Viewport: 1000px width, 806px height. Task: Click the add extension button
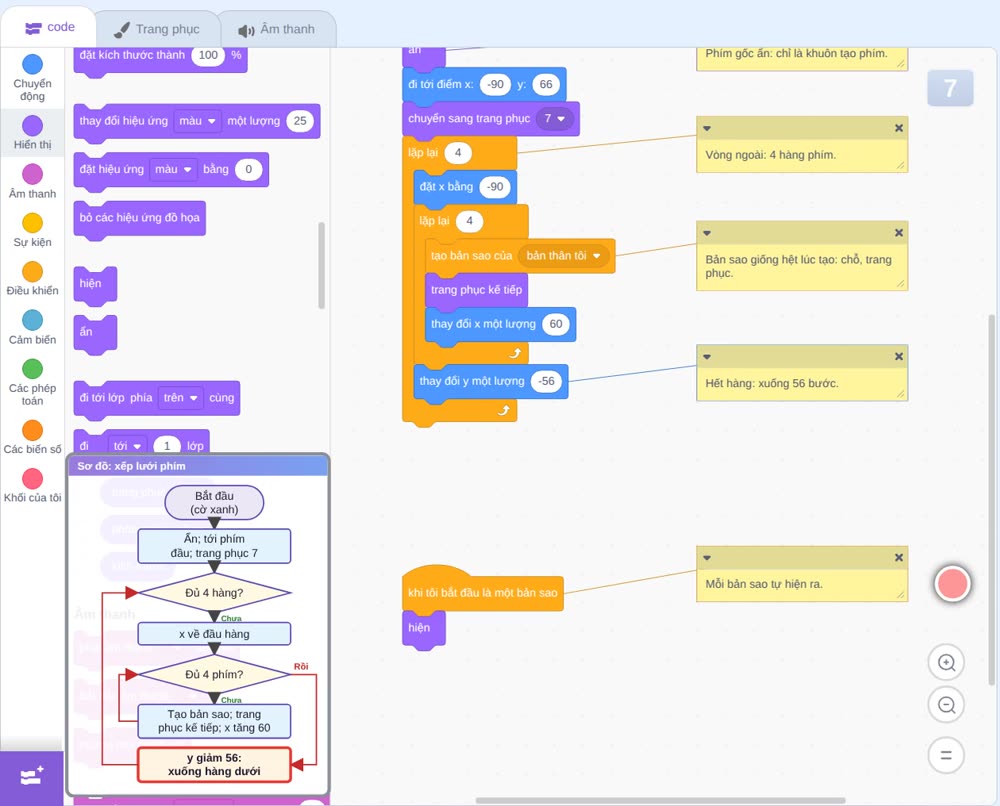[x=31, y=778]
